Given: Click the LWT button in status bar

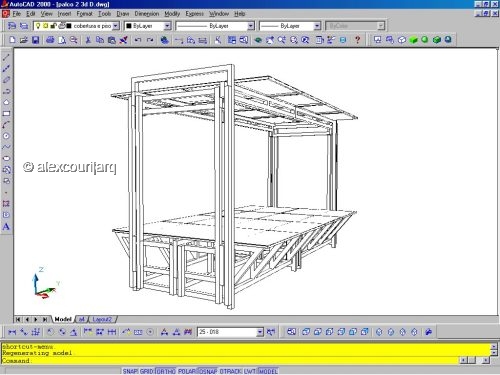Looking at the screenshot, I should point(250,371).
